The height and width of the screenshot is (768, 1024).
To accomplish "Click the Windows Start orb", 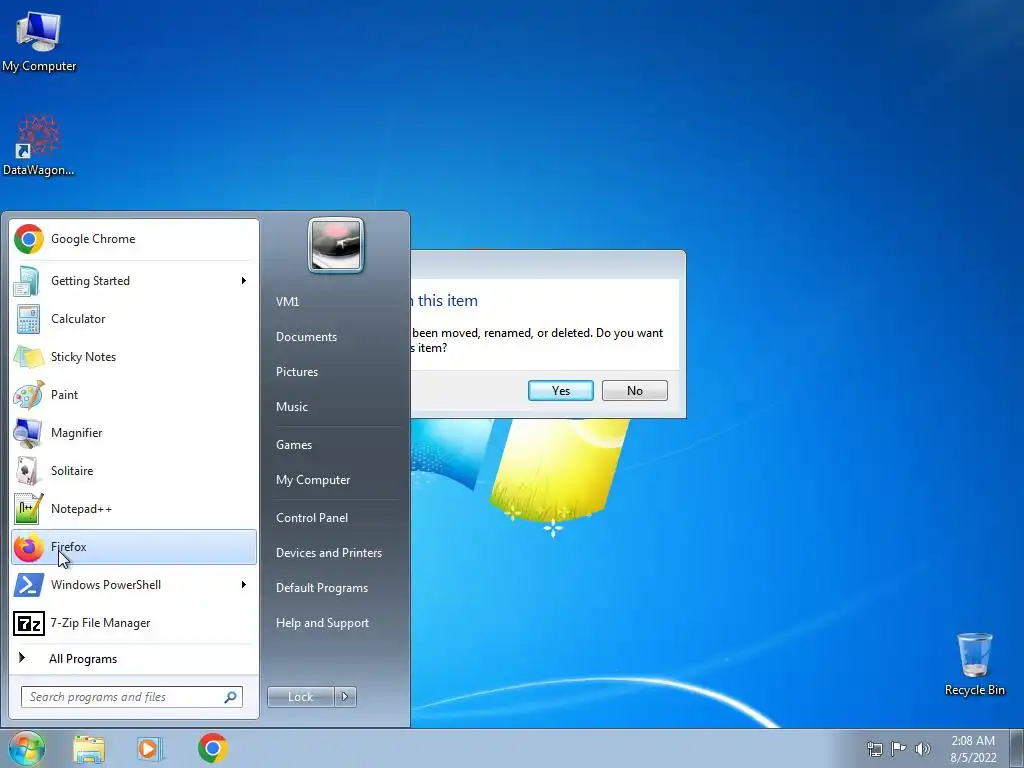I will (27, 748).
